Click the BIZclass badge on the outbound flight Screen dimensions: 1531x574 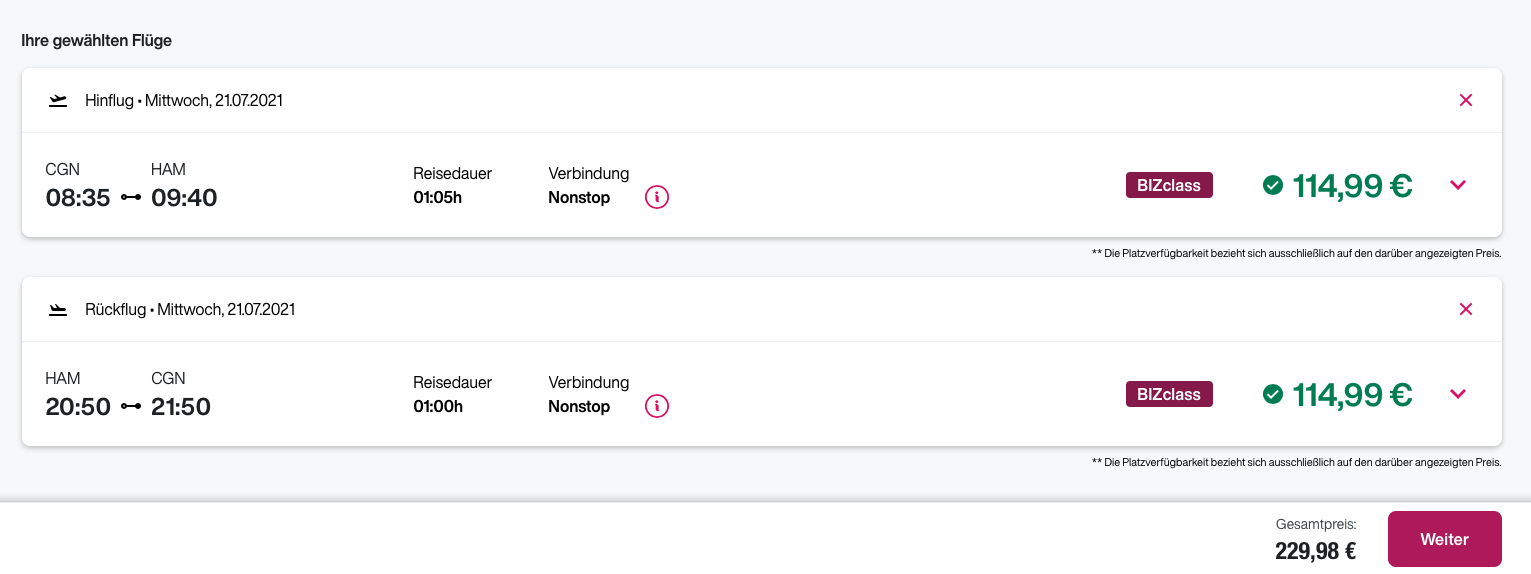coord(1169,185)
